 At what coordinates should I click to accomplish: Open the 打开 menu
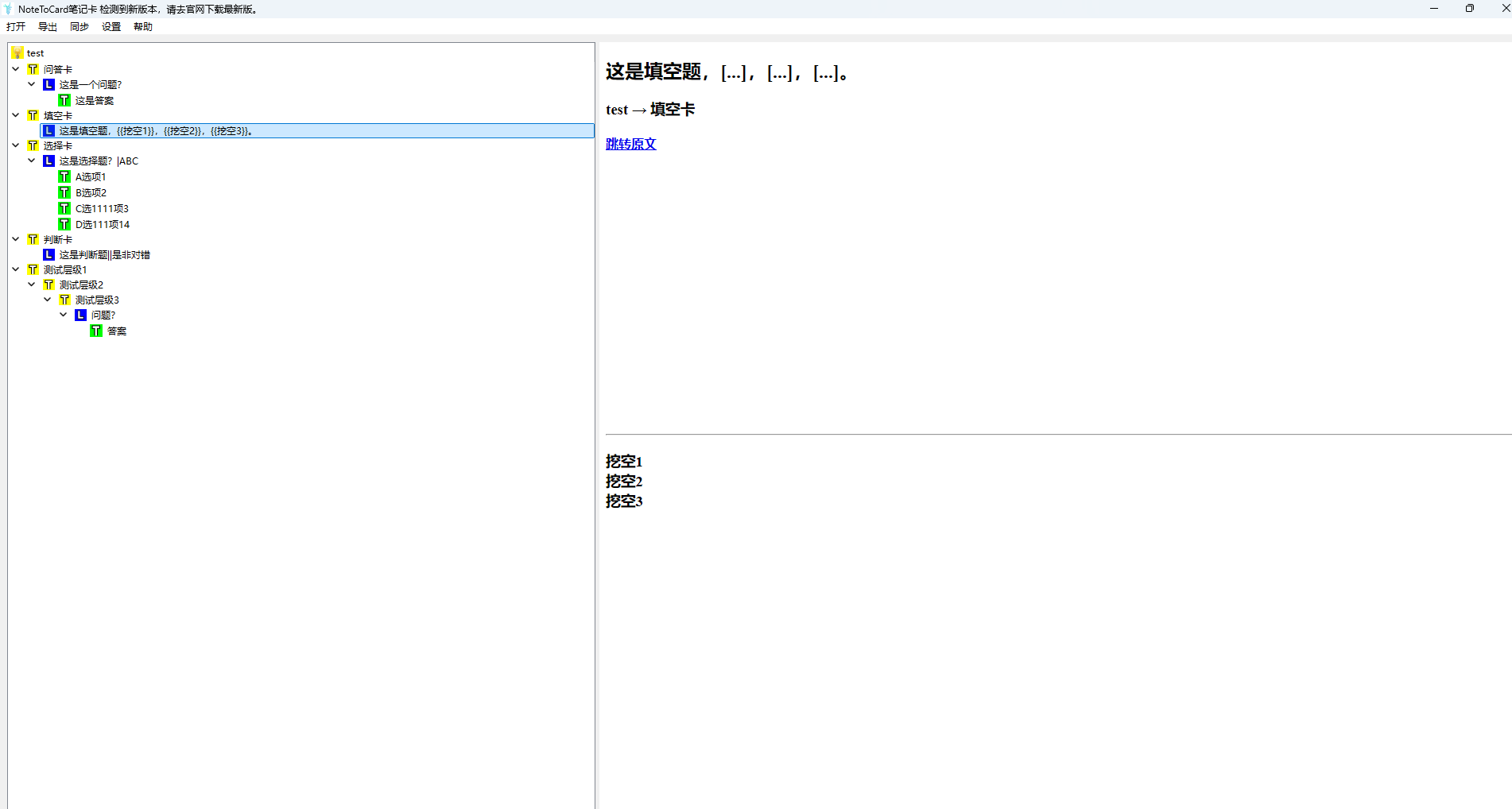click(16, 27)
